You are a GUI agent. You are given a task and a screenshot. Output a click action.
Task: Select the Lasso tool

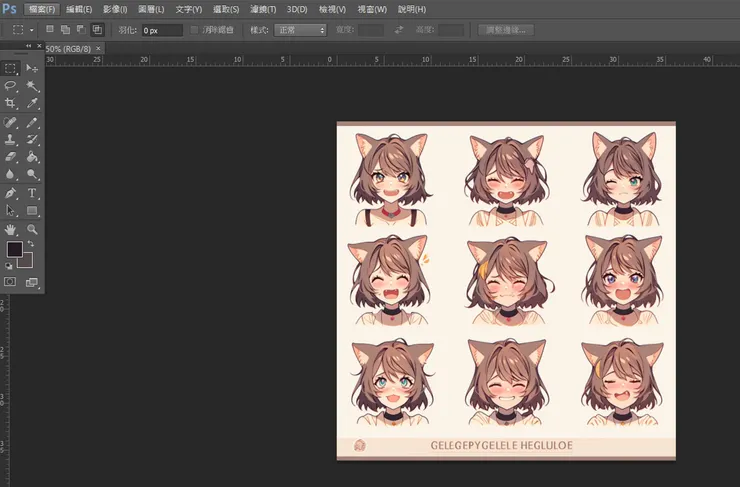click(x=11, y=86)
